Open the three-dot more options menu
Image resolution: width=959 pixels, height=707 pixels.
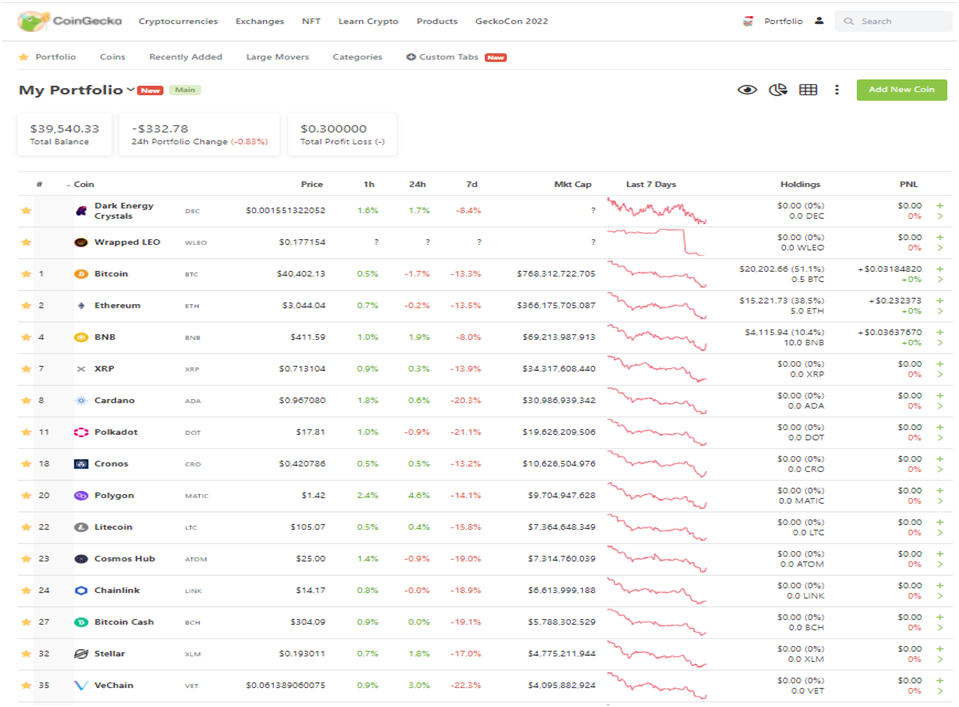[837, 90]
